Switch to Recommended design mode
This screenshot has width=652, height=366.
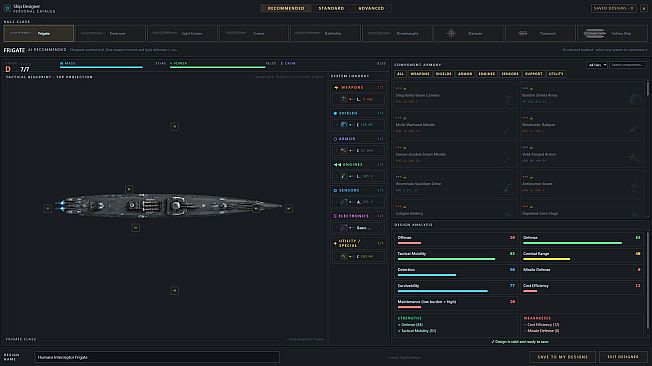pyautogui.click(x=286, y=8)
